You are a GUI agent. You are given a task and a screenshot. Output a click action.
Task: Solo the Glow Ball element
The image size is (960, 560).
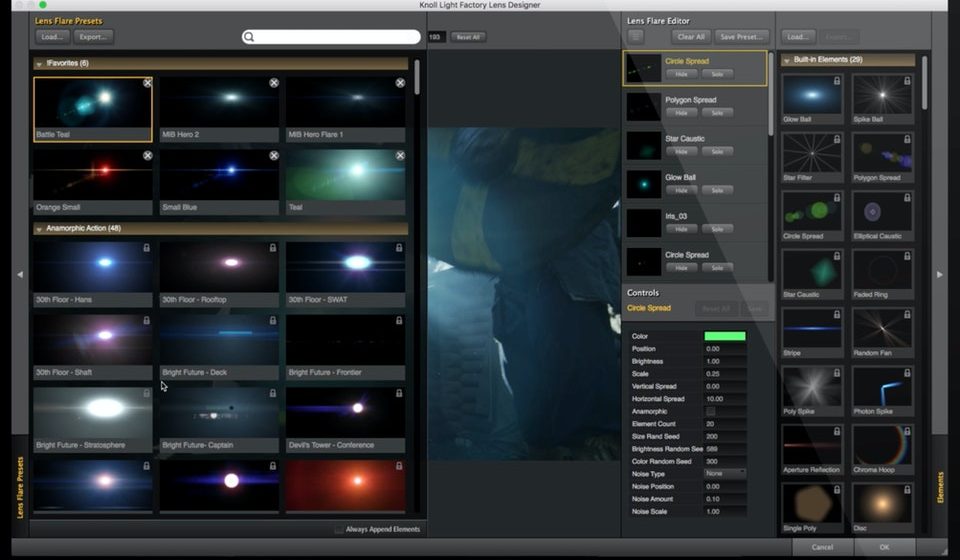click(x=717, y=190)
